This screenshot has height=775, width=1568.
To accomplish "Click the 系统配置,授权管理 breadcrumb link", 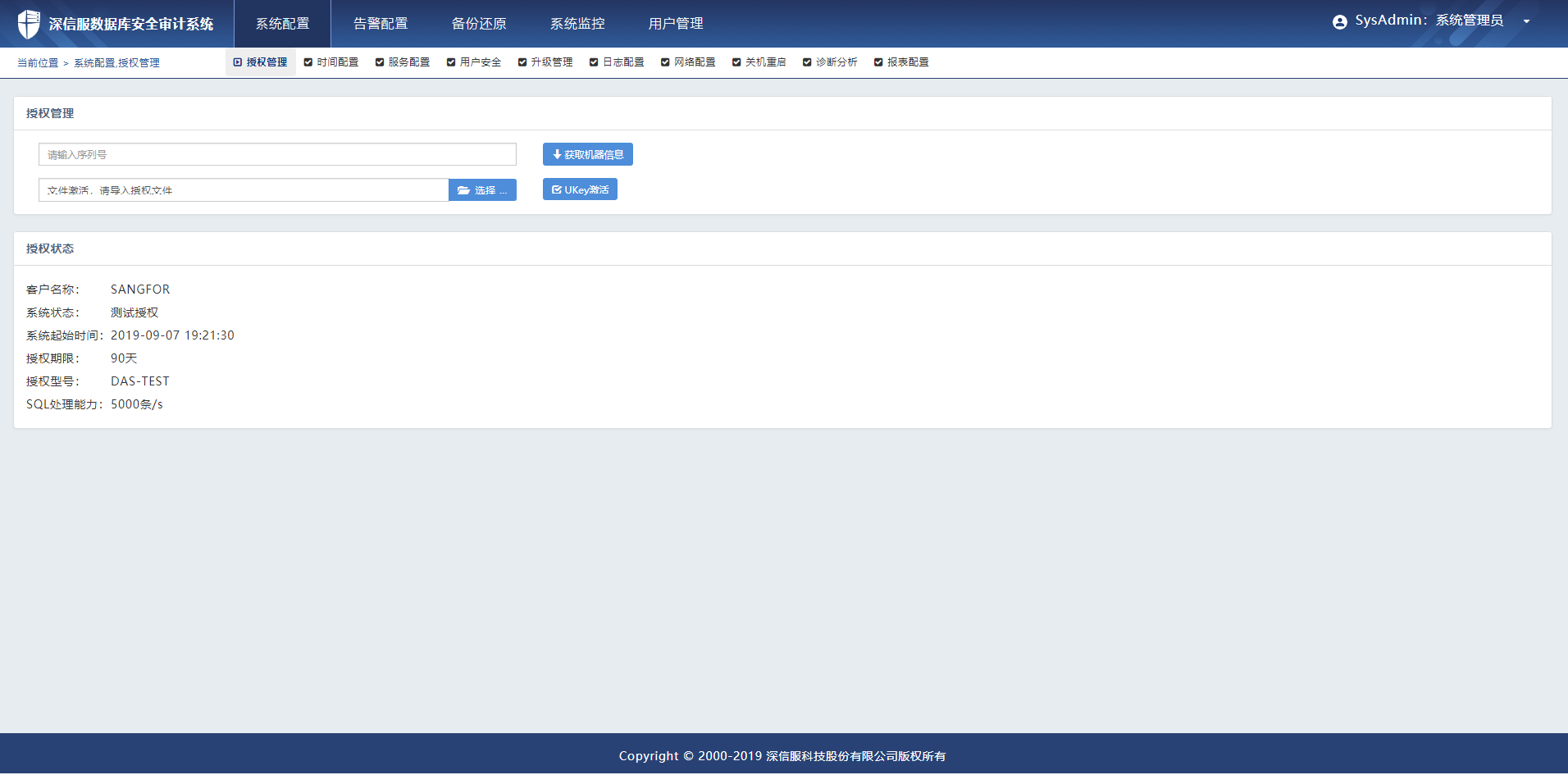I will pyautogui.click(x=116, y=63).
